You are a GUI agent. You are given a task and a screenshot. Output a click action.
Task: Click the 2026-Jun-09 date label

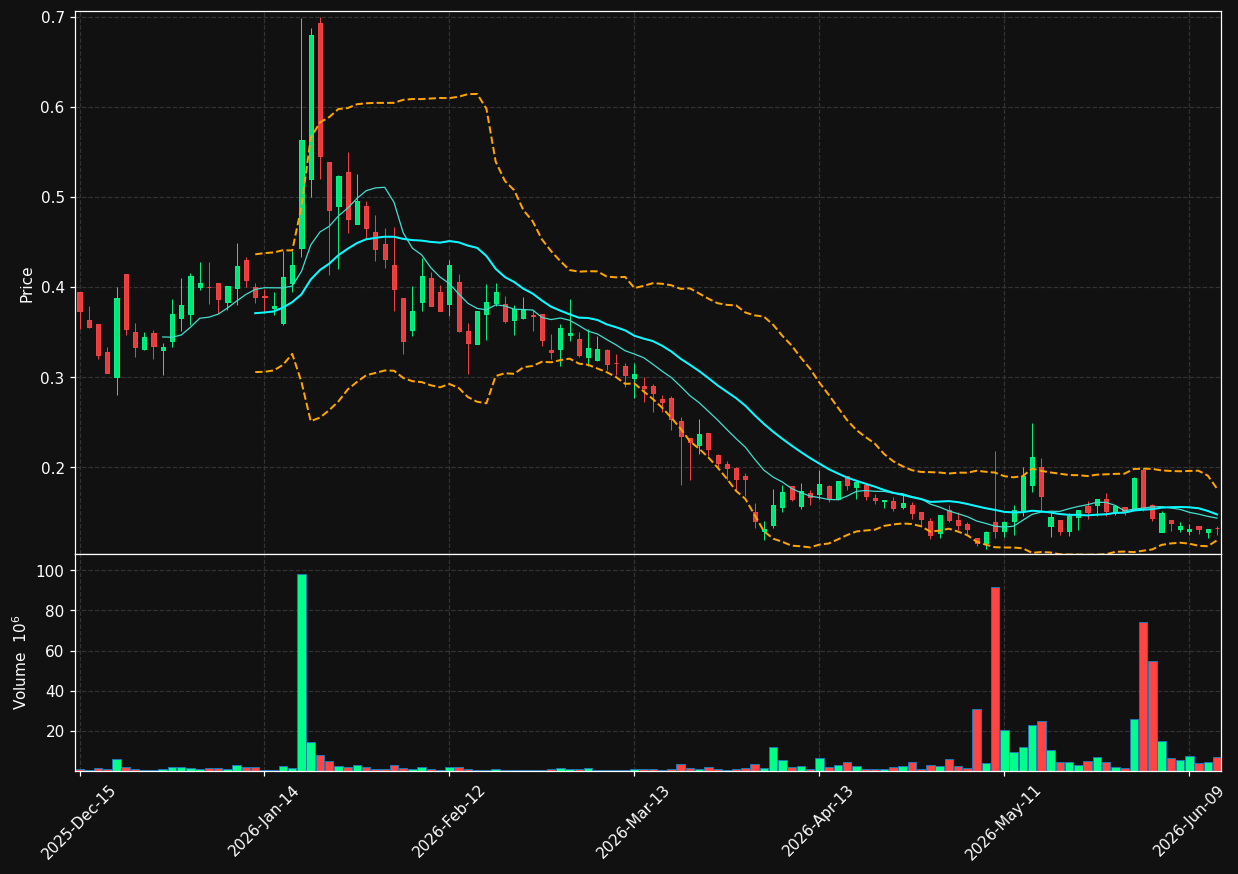click(x=1188, y=822)
